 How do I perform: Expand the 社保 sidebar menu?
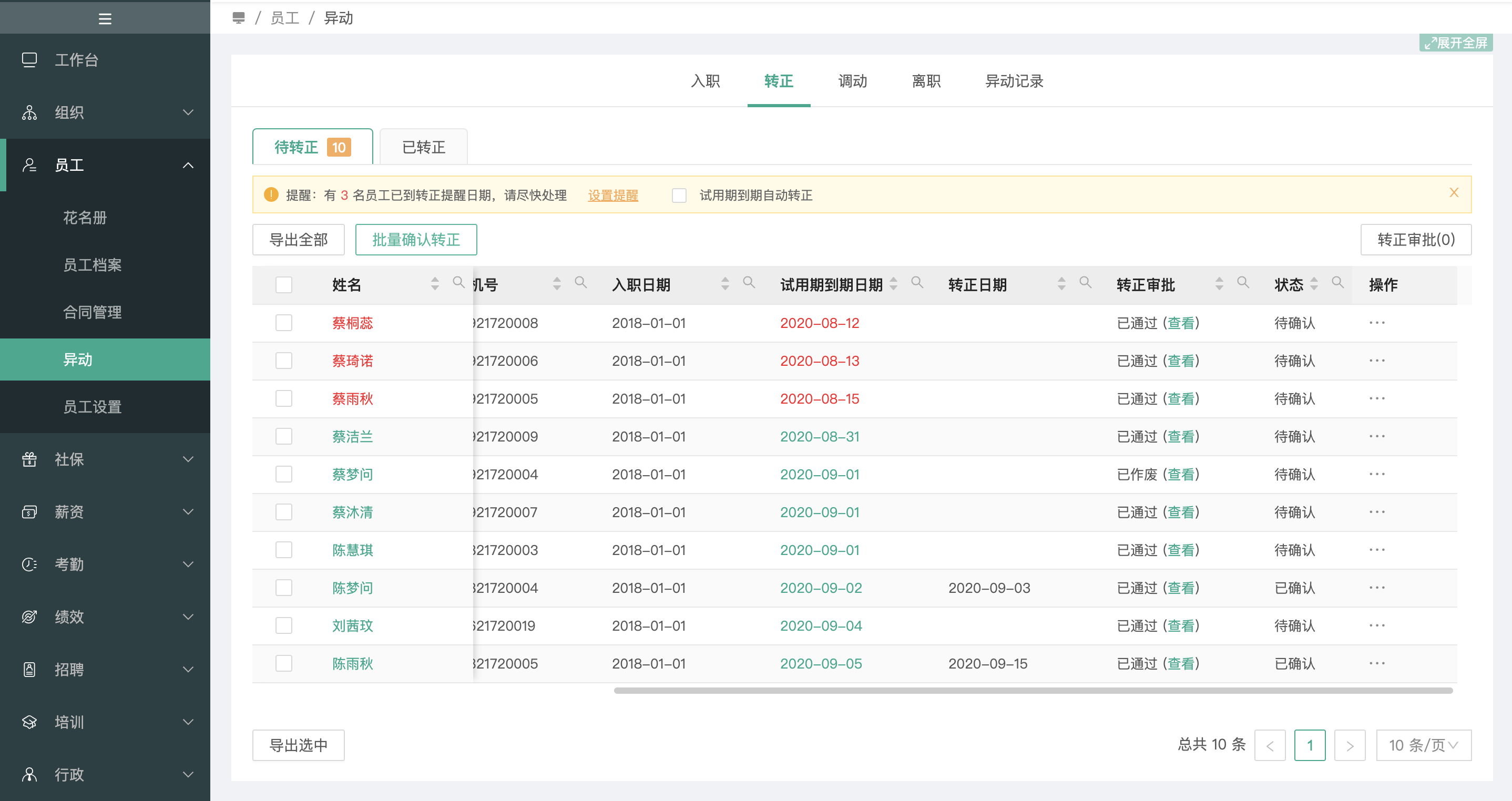pyautogui.click(x=188, y=459)
